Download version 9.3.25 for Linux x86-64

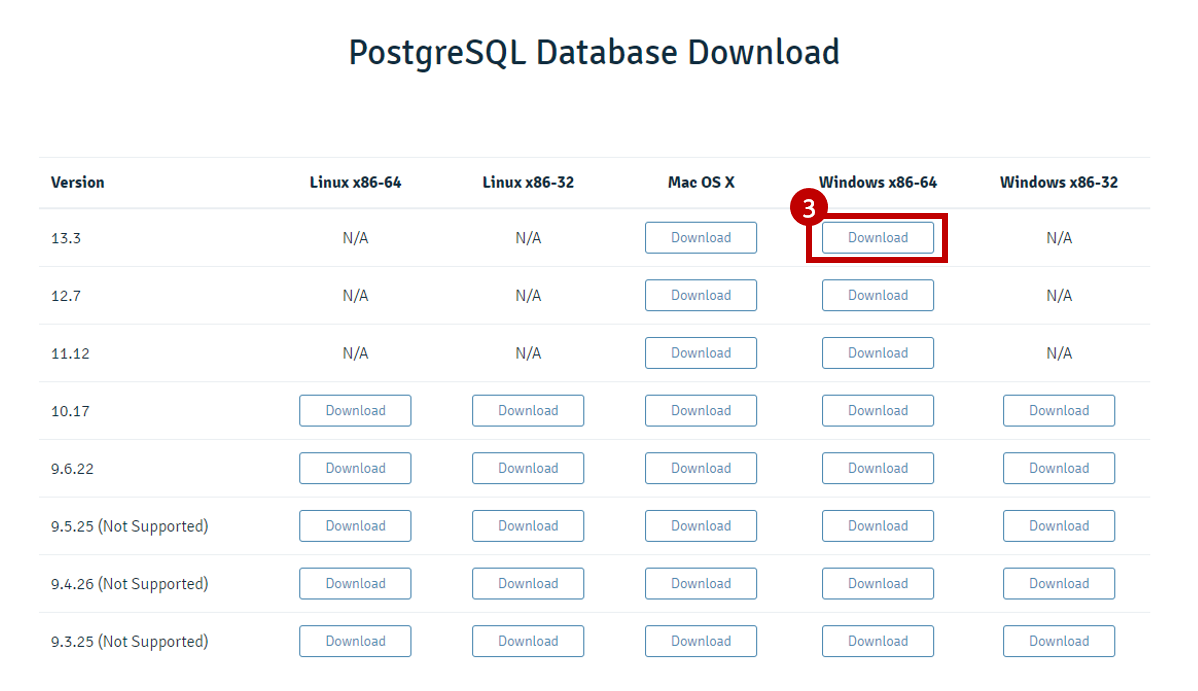pos(355,641)
